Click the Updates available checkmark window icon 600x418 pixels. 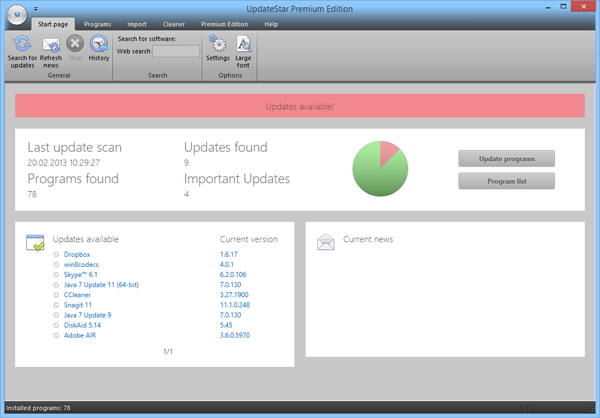coord(35,243)
